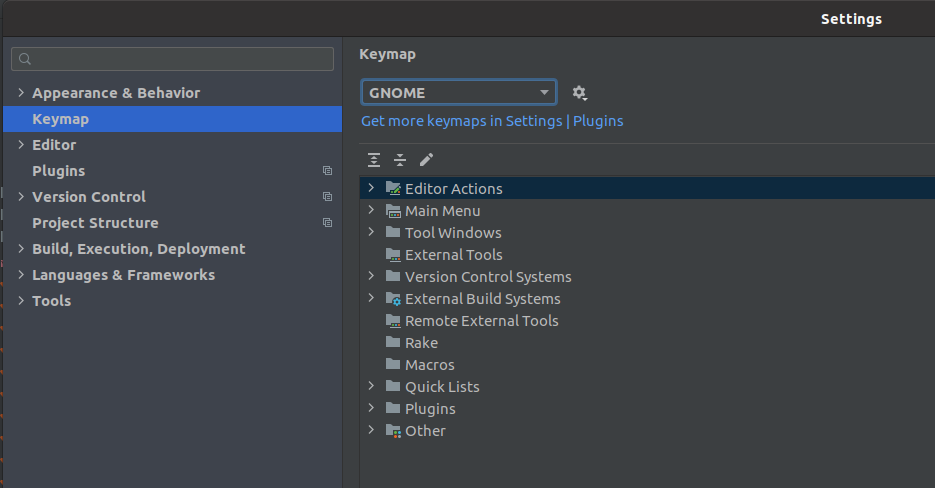This screenshot has height=488, width=935.
Task: Click the copy icon beside Version Control
Action: [327, 197]
